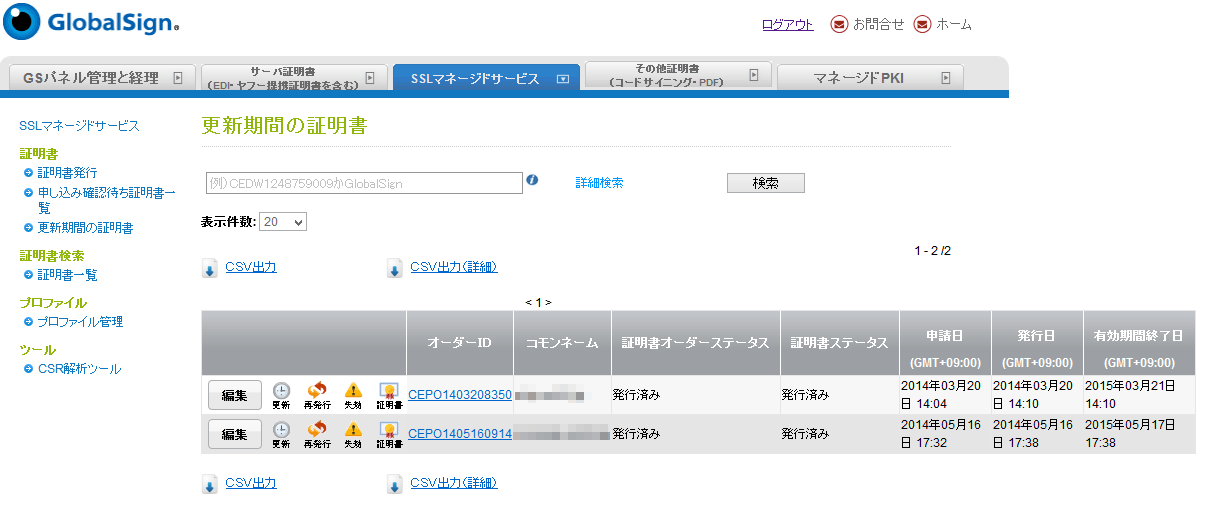Open order ID link CEPO1405160914
Viewport: 1216px width, 520px height.
(x=460, y=434)
